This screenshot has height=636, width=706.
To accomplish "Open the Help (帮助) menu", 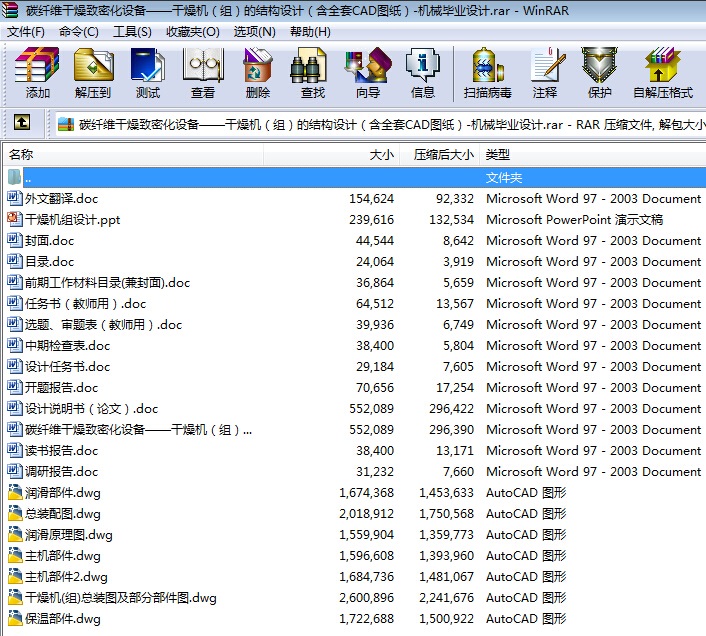I will tap(310, 32).
